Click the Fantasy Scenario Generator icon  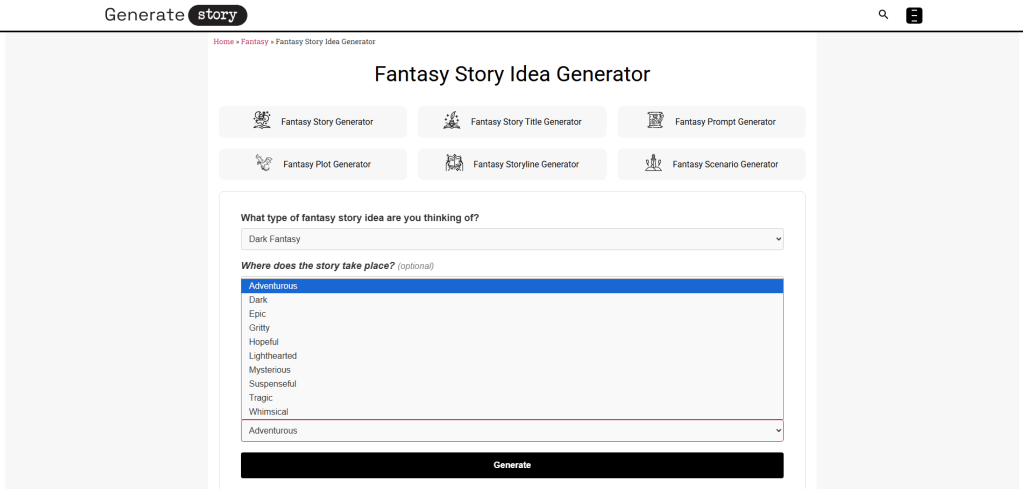tap(654, 163)
